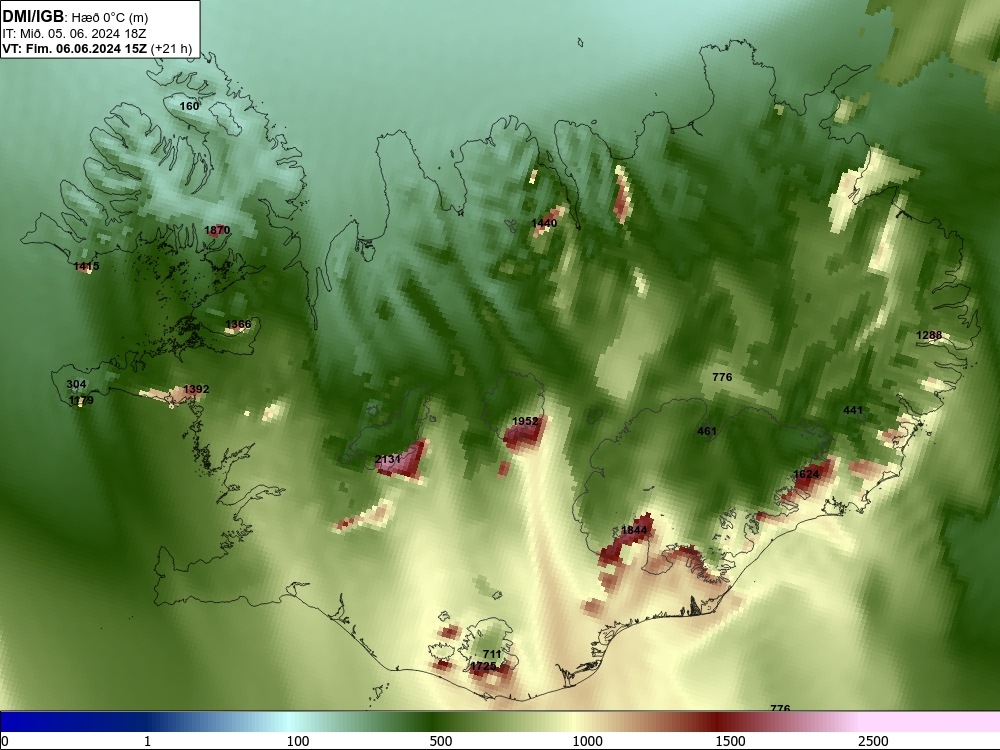Click the initial time line 'IT: Mið. 05. 06. 2024 18Z'
Viewport: 1000px width, 750px height.
click(74, 34)
